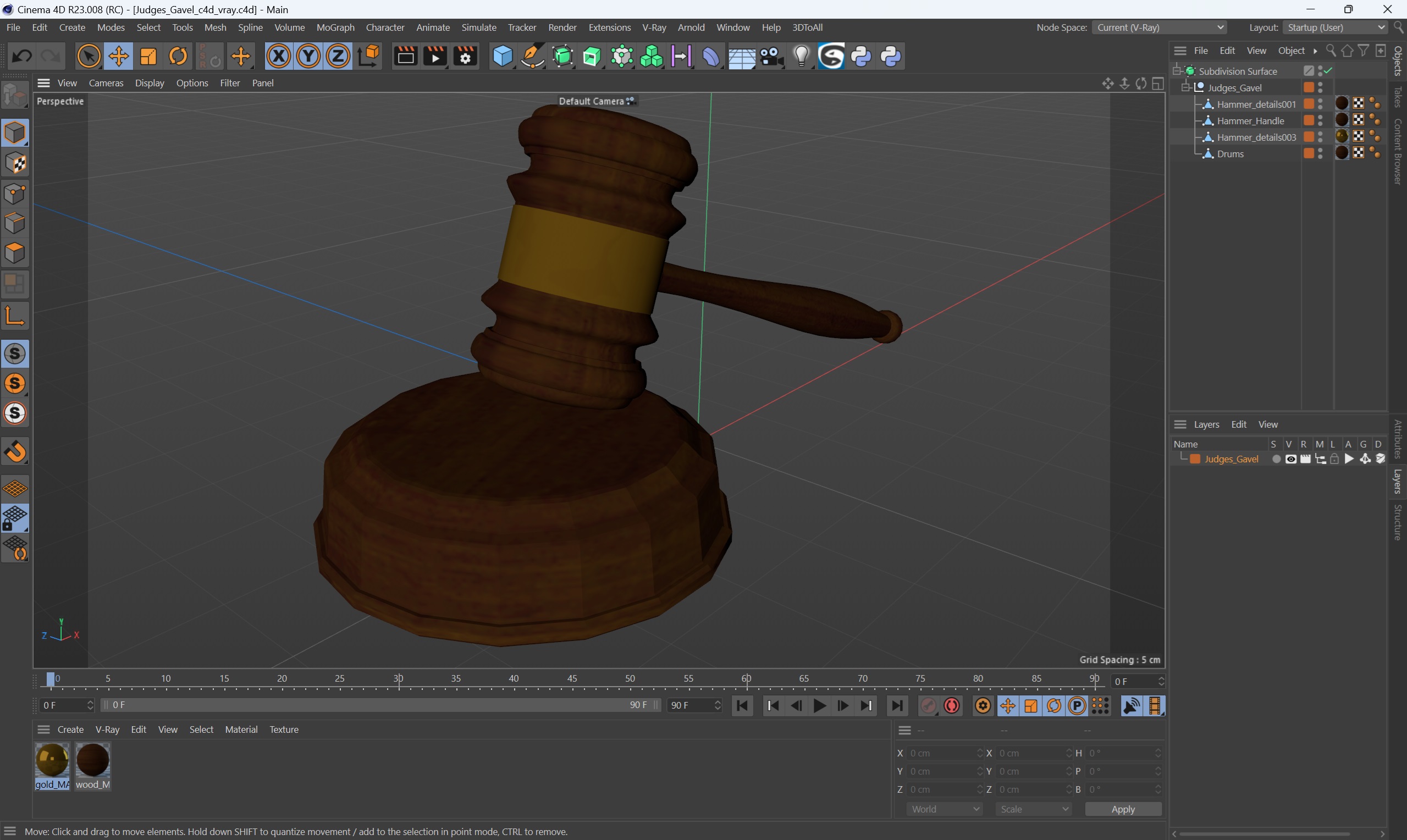The image size is (1407, 840).
Task: Toggle Judges_Gavel layer lock
Action: tap(1334, 459)
